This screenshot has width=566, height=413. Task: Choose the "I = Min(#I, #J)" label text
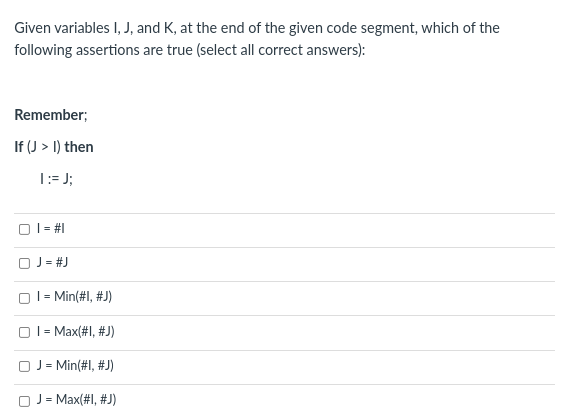(74, 296)
